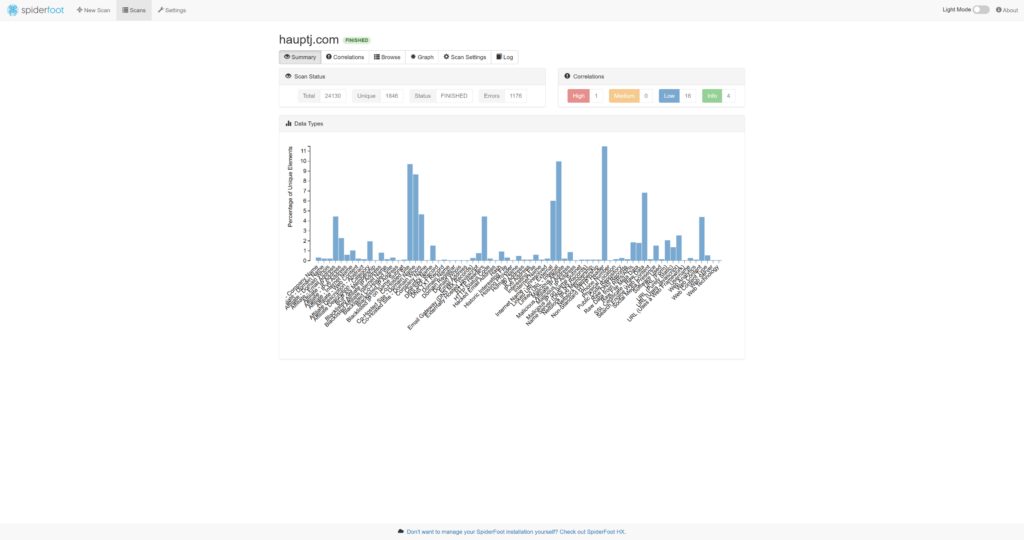Click the bar chart icon beside Data Types
This screenshot has height=540, width=1024.
coord(288,123)
